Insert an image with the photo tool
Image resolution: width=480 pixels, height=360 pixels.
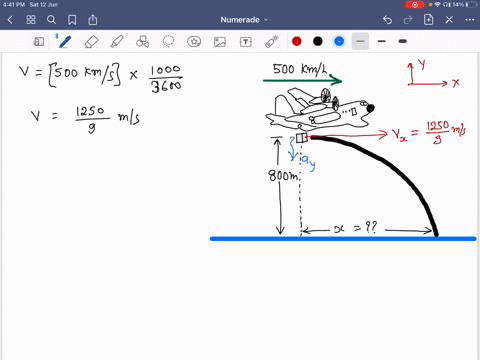click(x=220, y=42)
